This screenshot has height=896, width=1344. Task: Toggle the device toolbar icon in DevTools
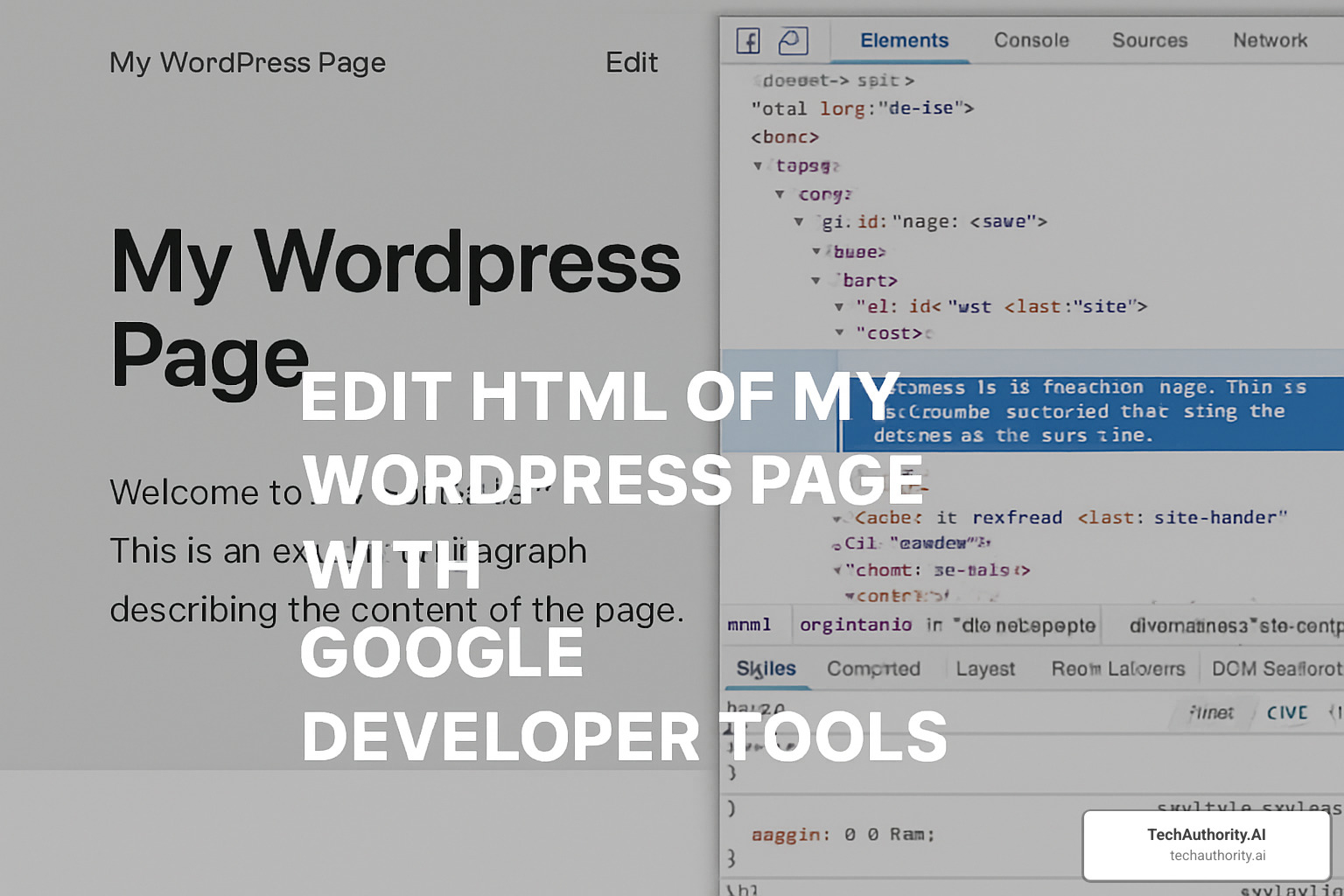click(x=793, y=41)
